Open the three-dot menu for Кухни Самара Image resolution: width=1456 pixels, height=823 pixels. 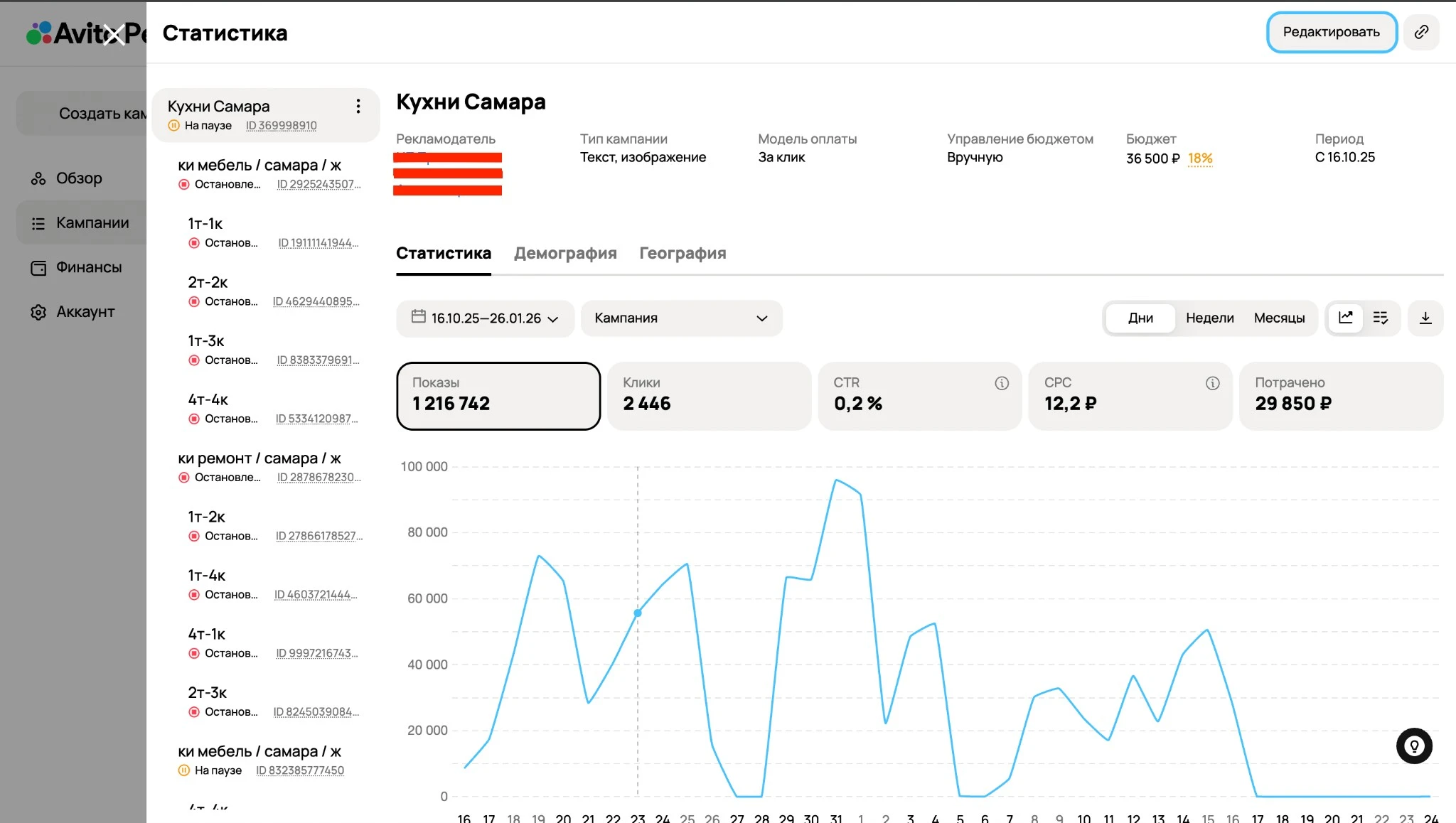click(x=358, y=107)
